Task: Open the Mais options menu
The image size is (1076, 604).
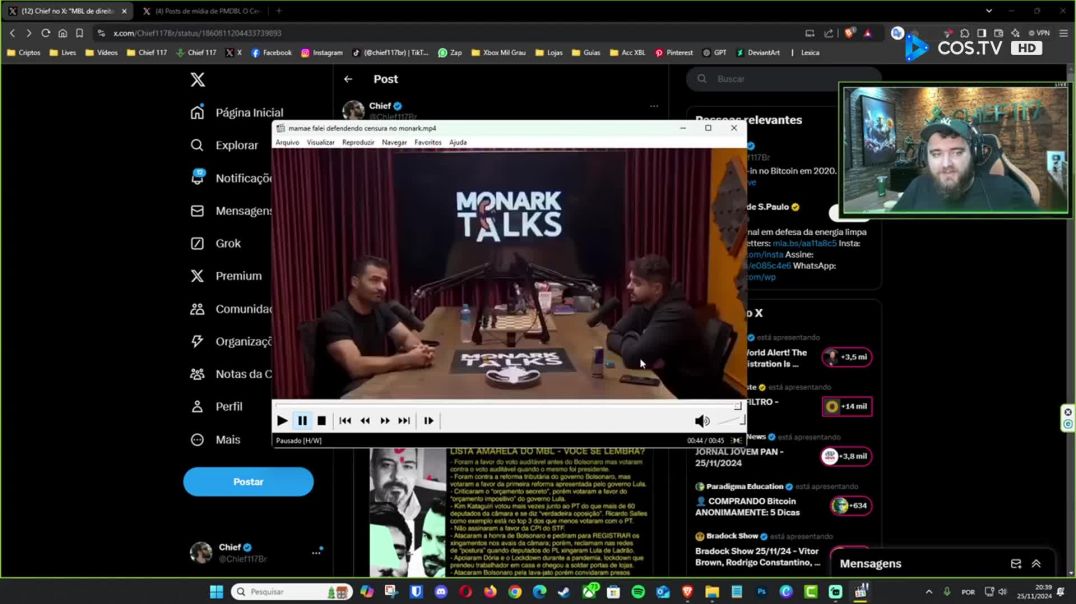Action: coord(215,439)
